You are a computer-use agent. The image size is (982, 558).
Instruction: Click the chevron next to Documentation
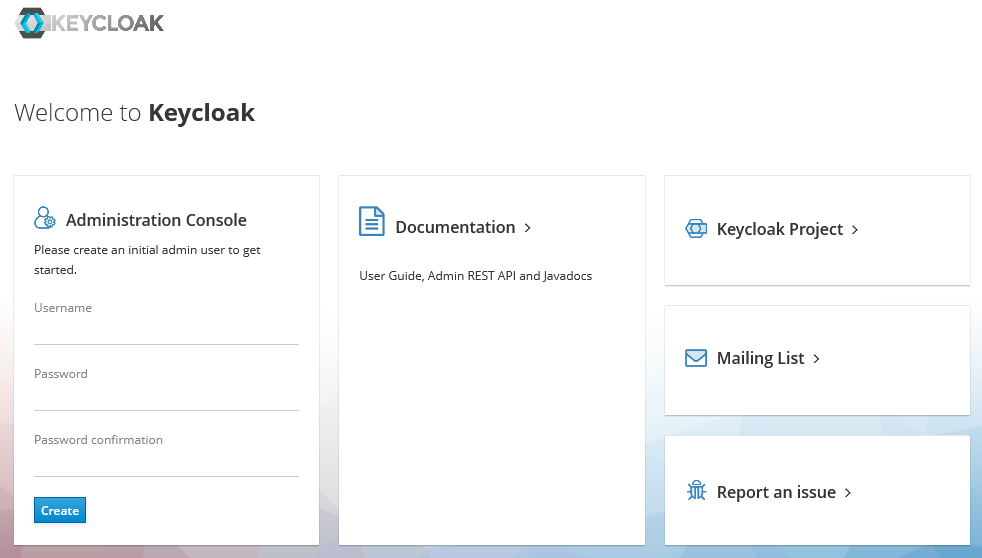(x=527, y=228)
